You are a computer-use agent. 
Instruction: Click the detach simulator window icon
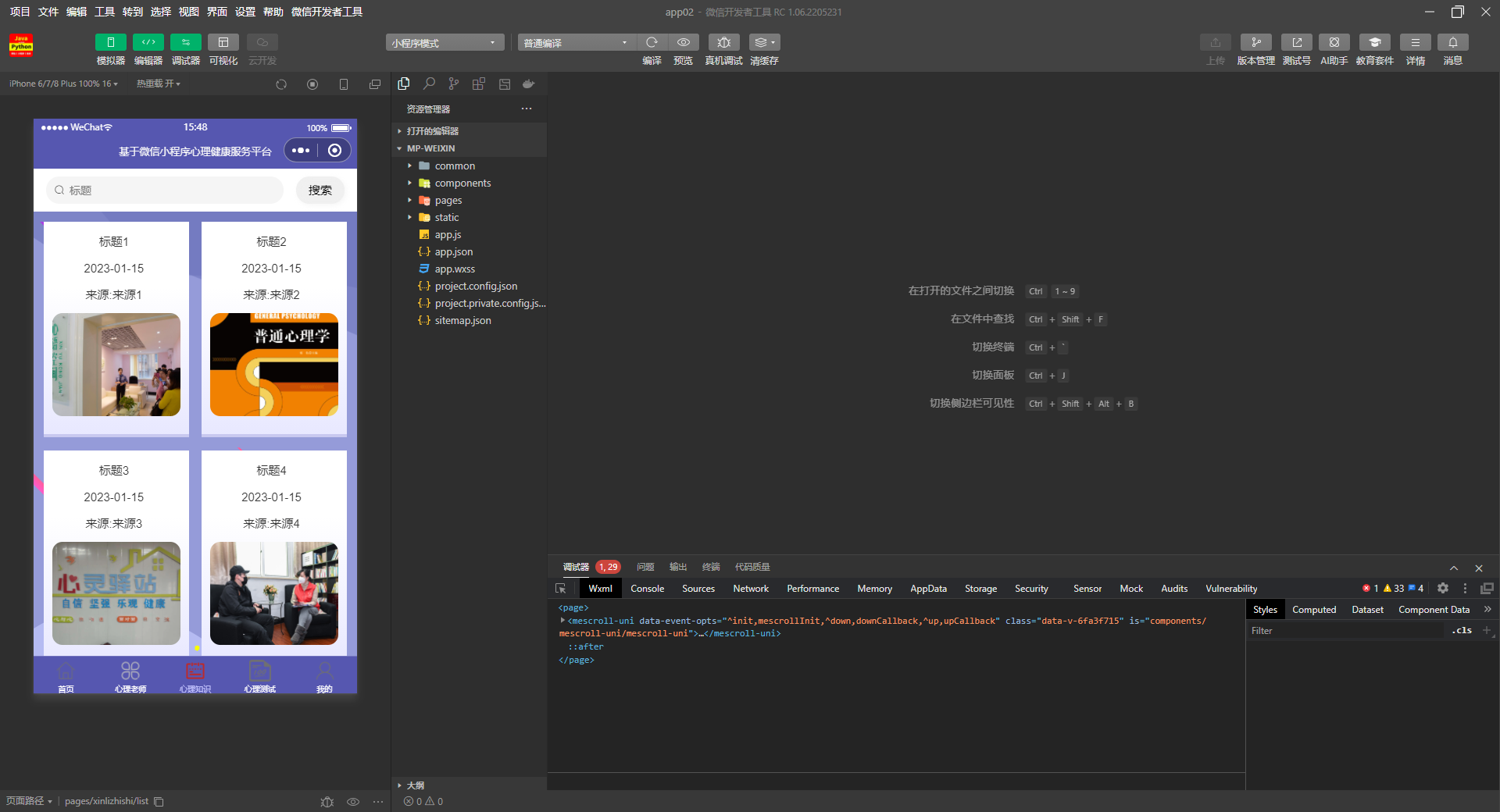pyautogui.click(x=375, y=84)
